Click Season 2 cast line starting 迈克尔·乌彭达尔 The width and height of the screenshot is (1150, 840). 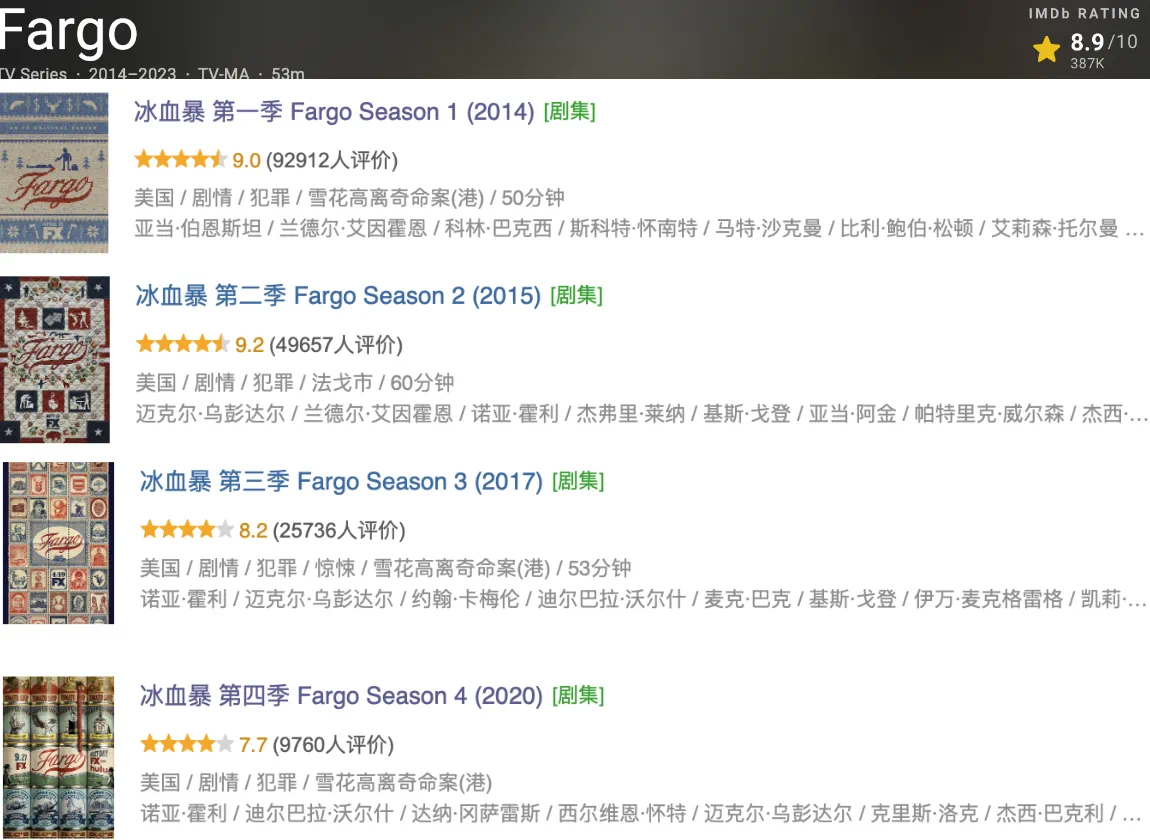pos(642,414)
